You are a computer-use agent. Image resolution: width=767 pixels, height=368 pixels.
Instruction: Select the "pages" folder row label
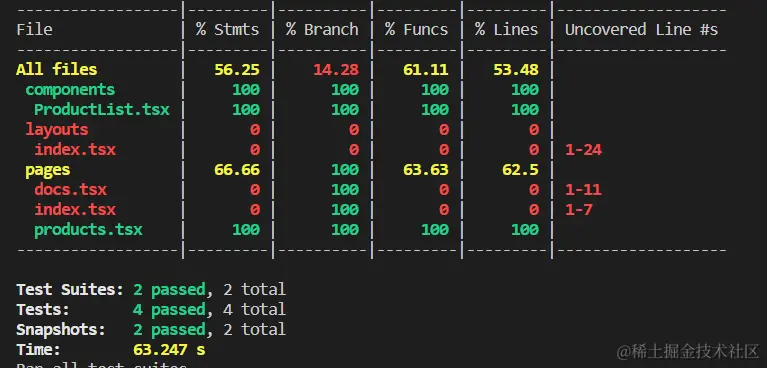pos(47,170)
